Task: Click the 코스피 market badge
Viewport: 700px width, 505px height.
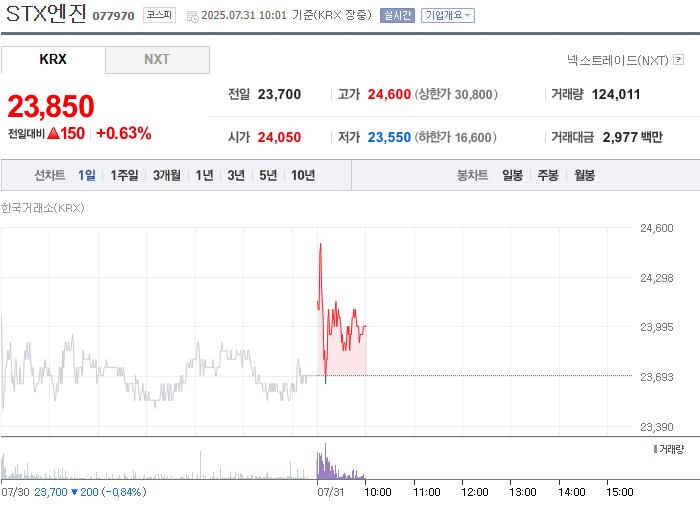Action: point(159,15)
